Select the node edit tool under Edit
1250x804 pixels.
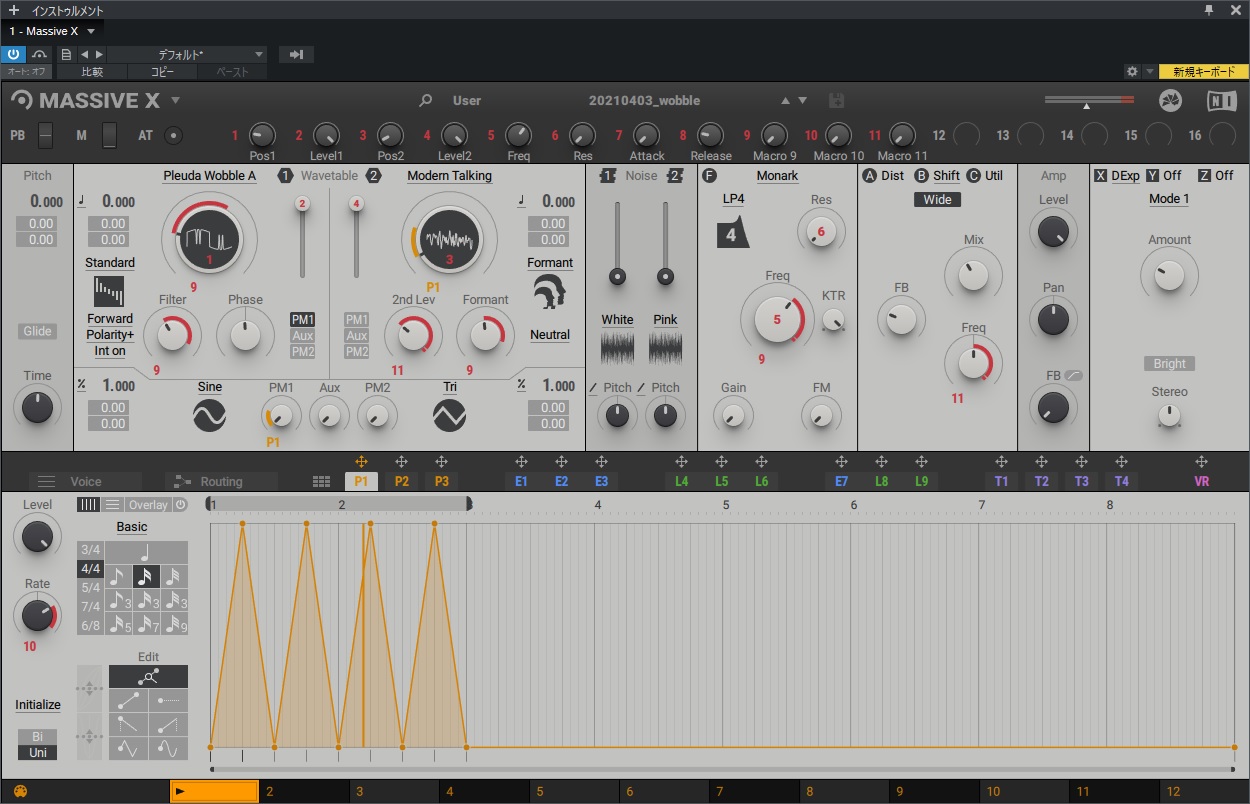[x=148, y=677]
